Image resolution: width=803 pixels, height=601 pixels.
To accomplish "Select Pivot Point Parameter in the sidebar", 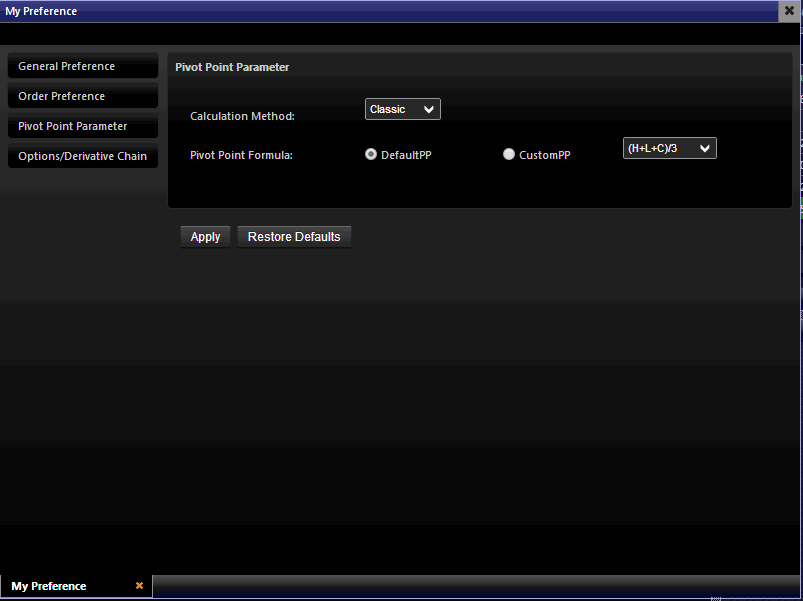I will point(83,126).
